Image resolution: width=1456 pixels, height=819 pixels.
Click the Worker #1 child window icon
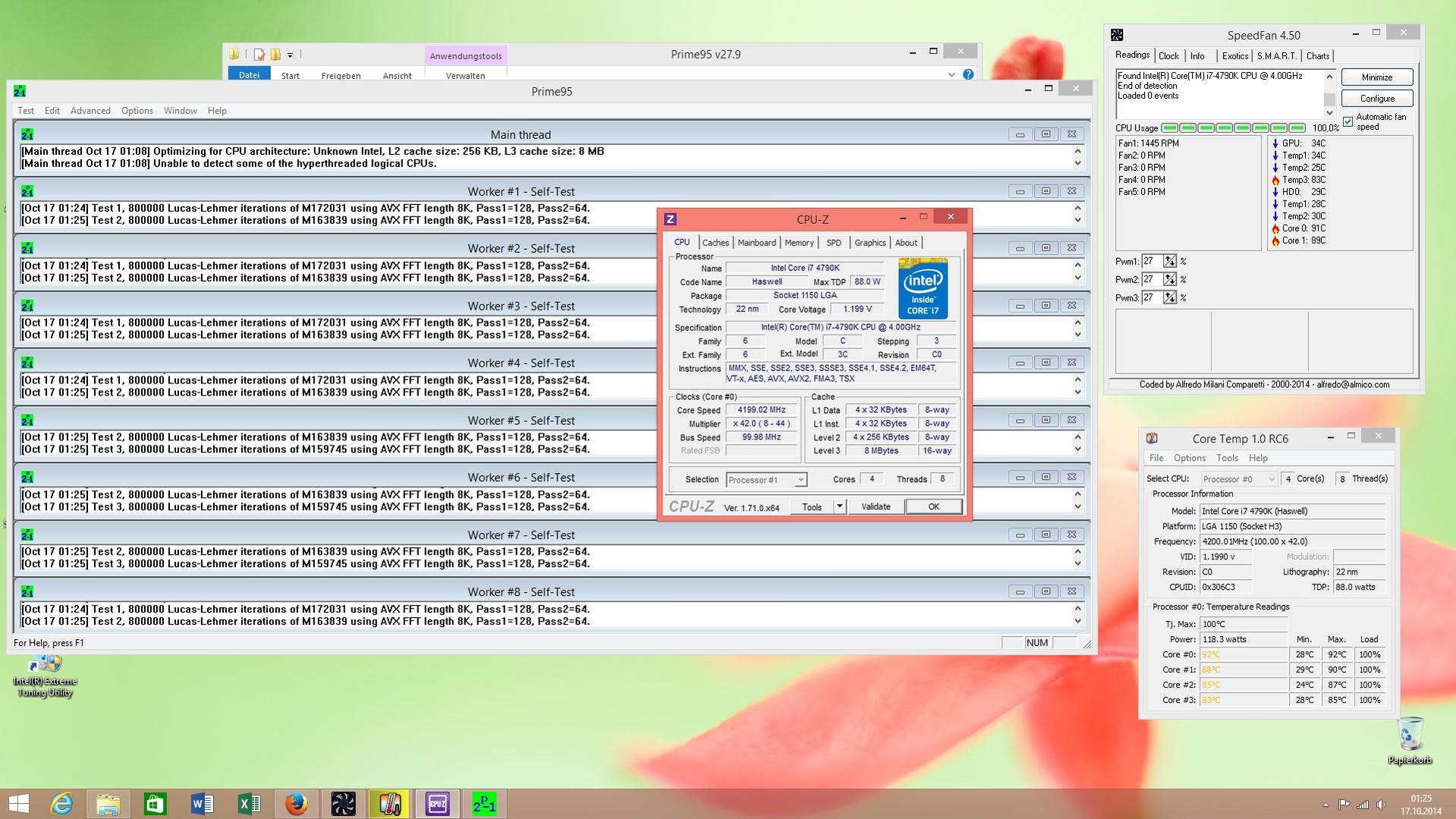[x=27, y=191]
